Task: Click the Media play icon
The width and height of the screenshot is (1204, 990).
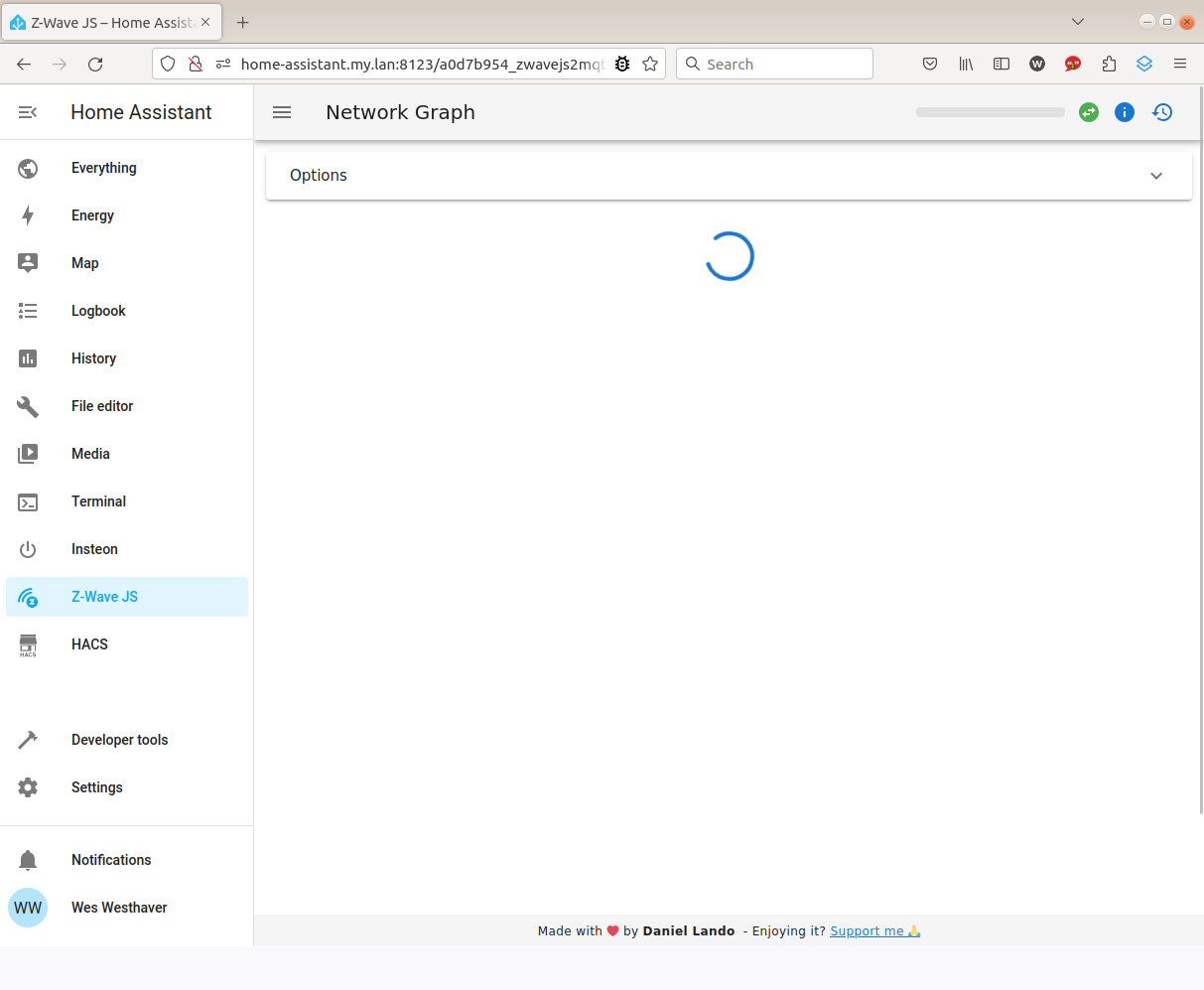Action: pos(28,454)
